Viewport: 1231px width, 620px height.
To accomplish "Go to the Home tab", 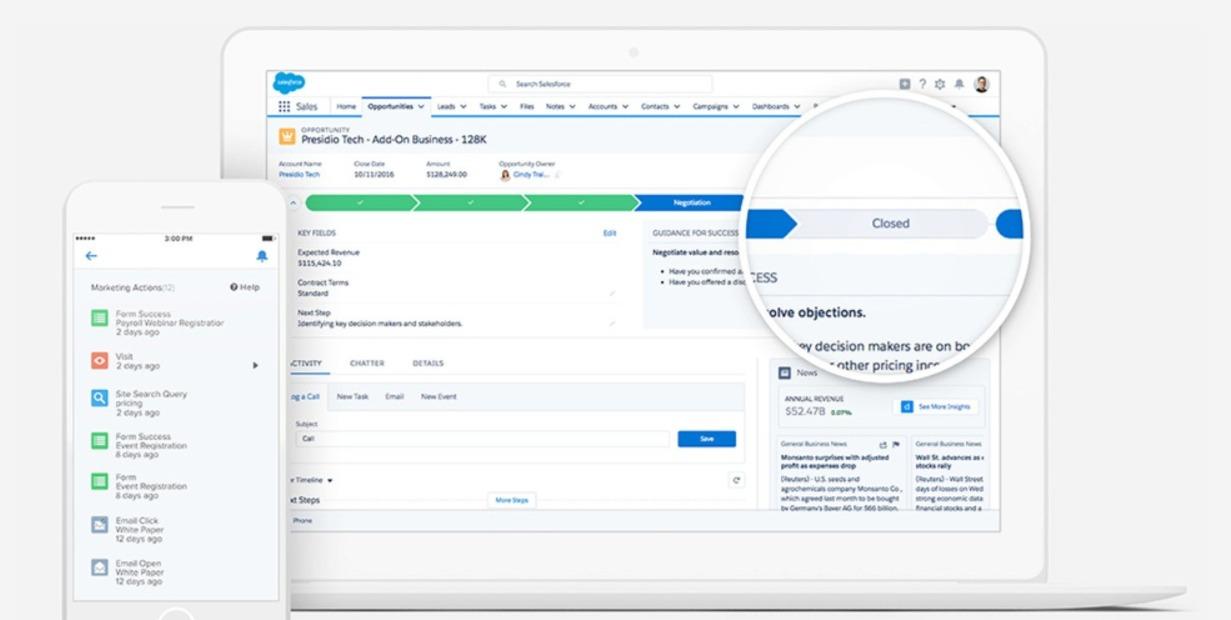I will [x=346, y=107].
